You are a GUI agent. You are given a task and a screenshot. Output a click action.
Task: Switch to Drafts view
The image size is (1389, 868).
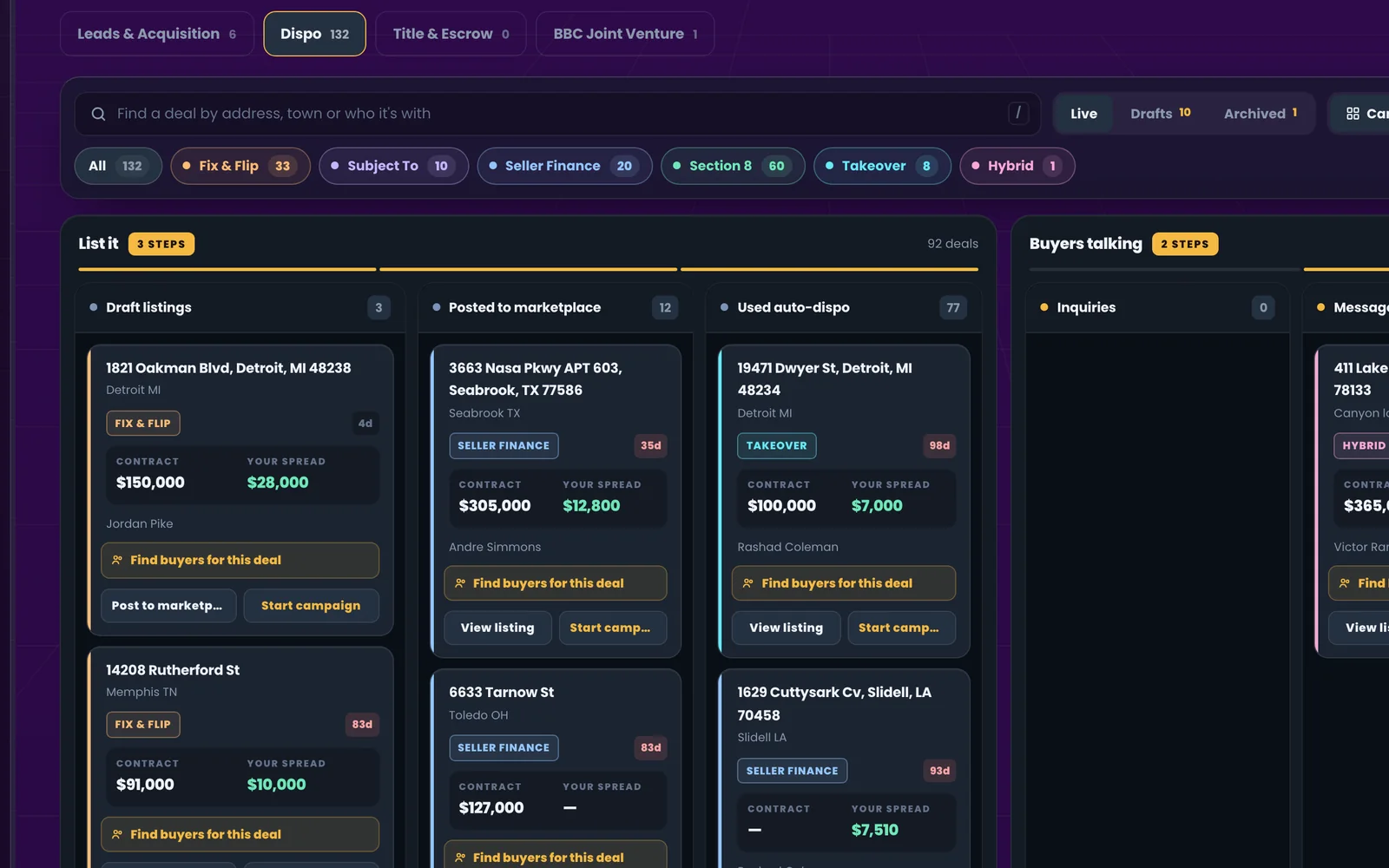tap(1160, 114)
